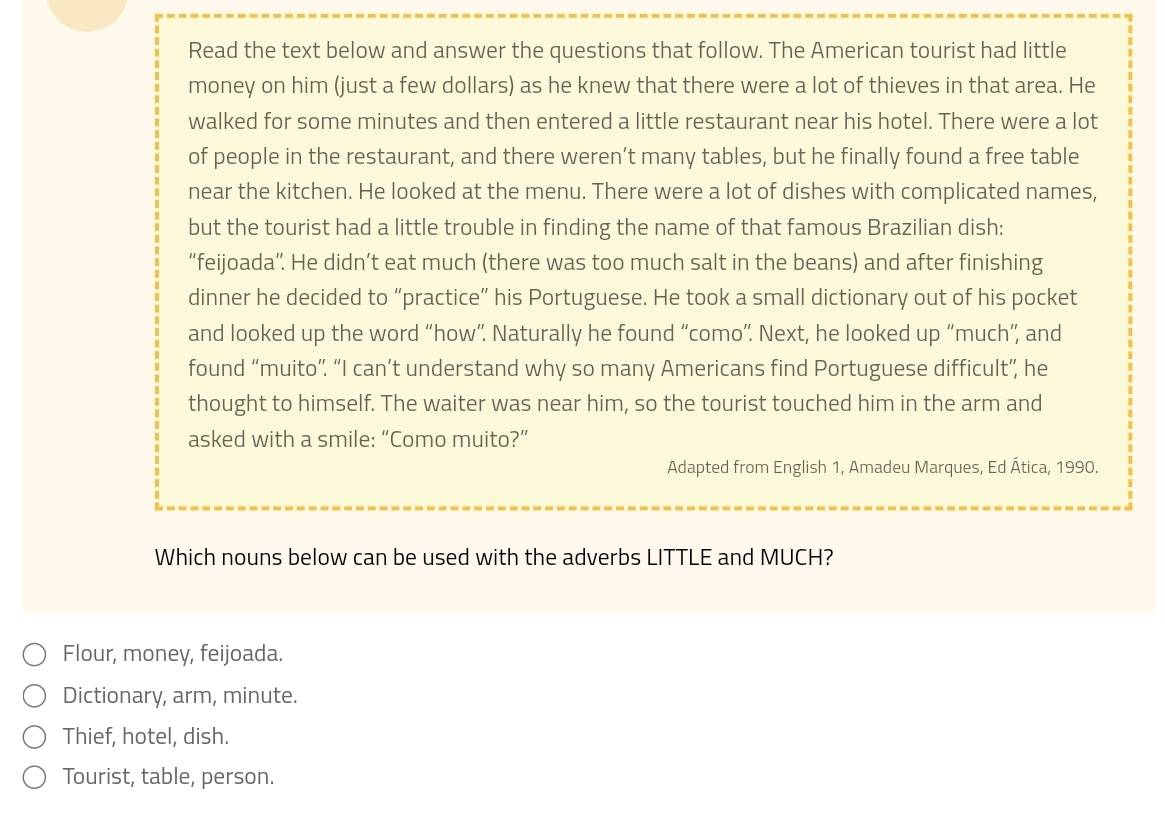Click the answer text 'Tourist, table, person.'
1165x839 pixels.
(x=168, y=777)
